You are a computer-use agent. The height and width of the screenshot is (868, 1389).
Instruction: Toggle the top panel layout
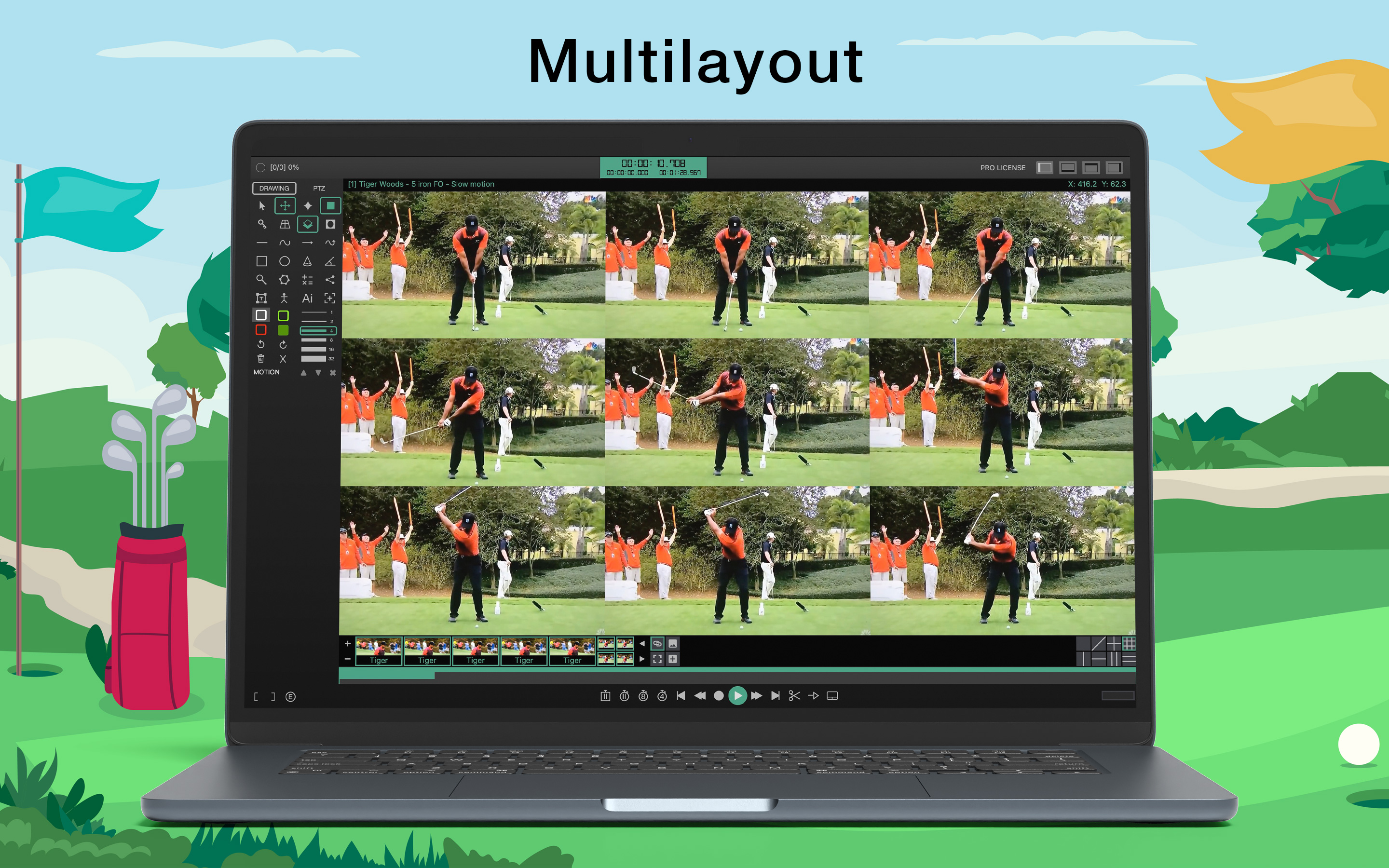(1091, 168)
